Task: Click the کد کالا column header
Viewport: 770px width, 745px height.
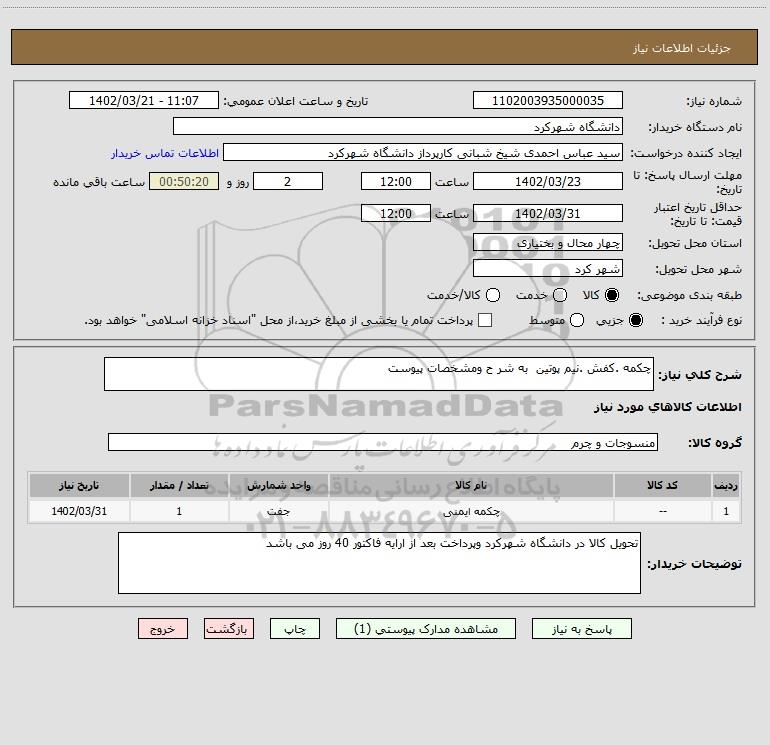Action: pyautogui.click(x=662, y=485)
